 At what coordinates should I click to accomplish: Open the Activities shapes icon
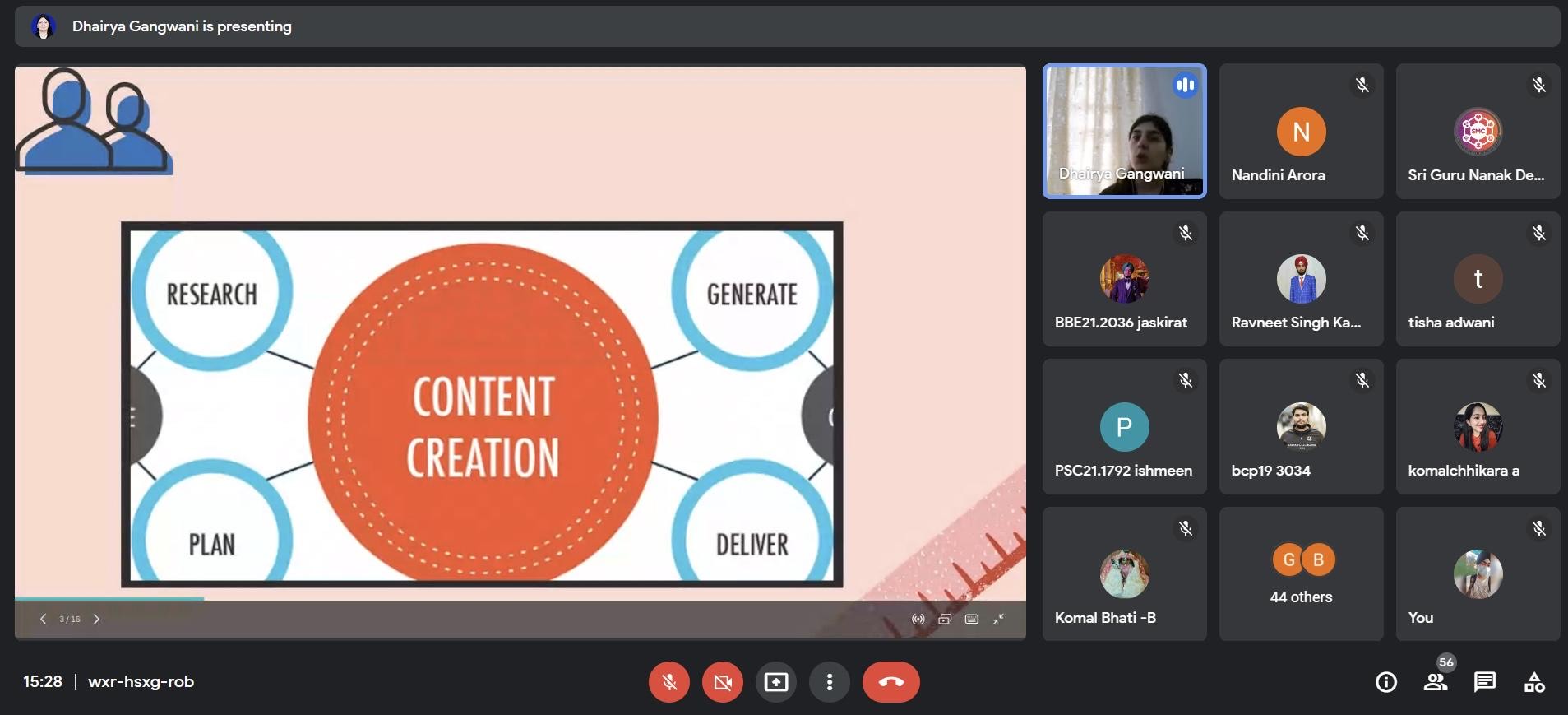coord(1534,682)
